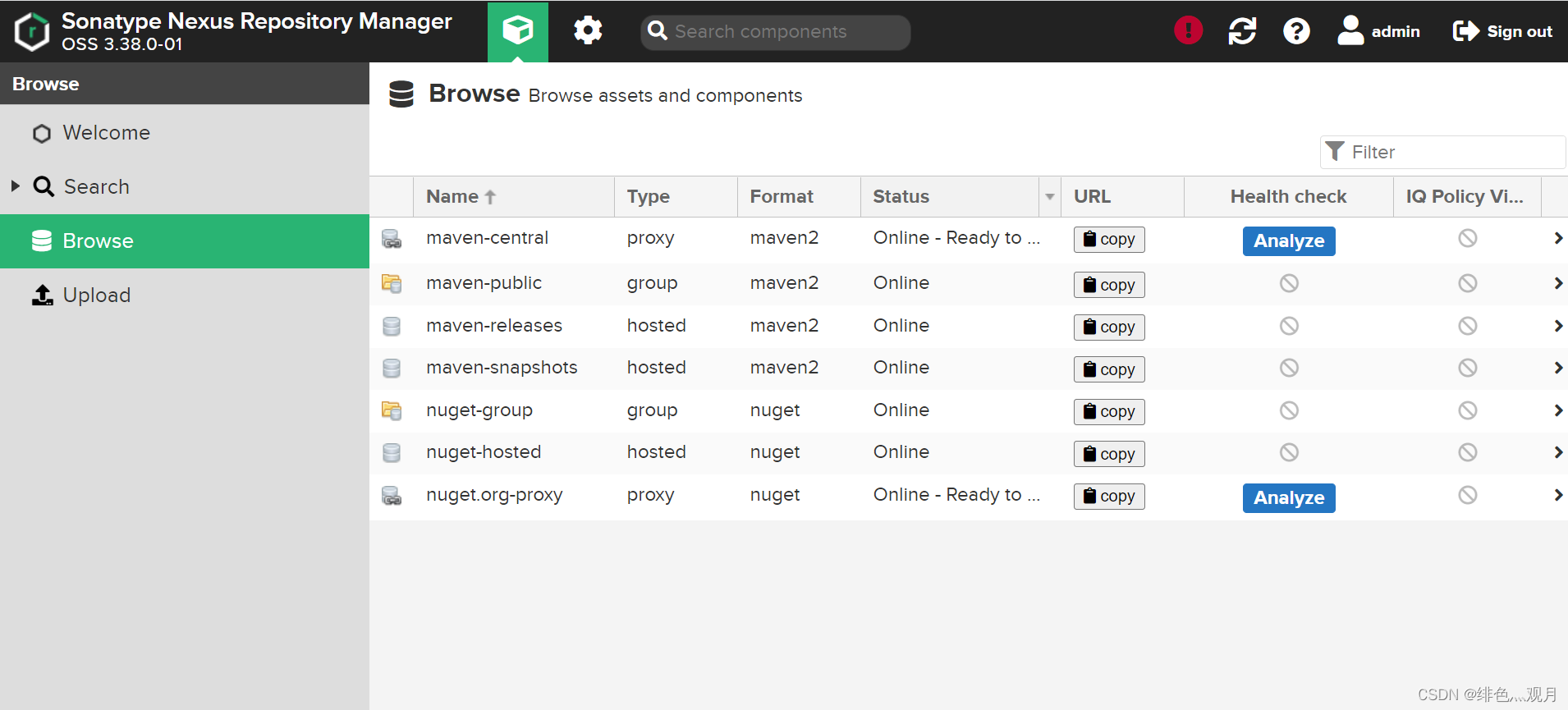Open the Status column dropdown arrow
This screenshot has height=710, width=1568.
(x=1049, y=197)
